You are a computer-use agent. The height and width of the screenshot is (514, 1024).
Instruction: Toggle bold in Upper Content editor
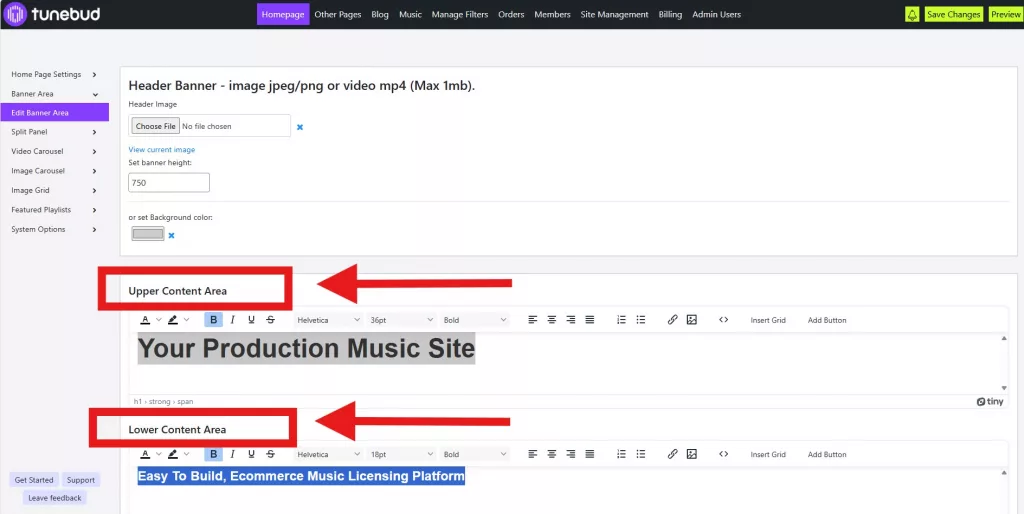[213, 320]
